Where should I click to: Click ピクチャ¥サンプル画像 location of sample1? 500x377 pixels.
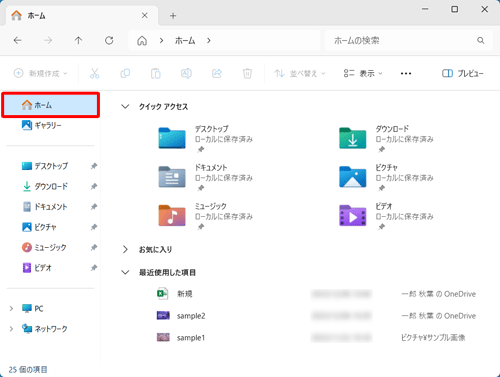(433, 338)
